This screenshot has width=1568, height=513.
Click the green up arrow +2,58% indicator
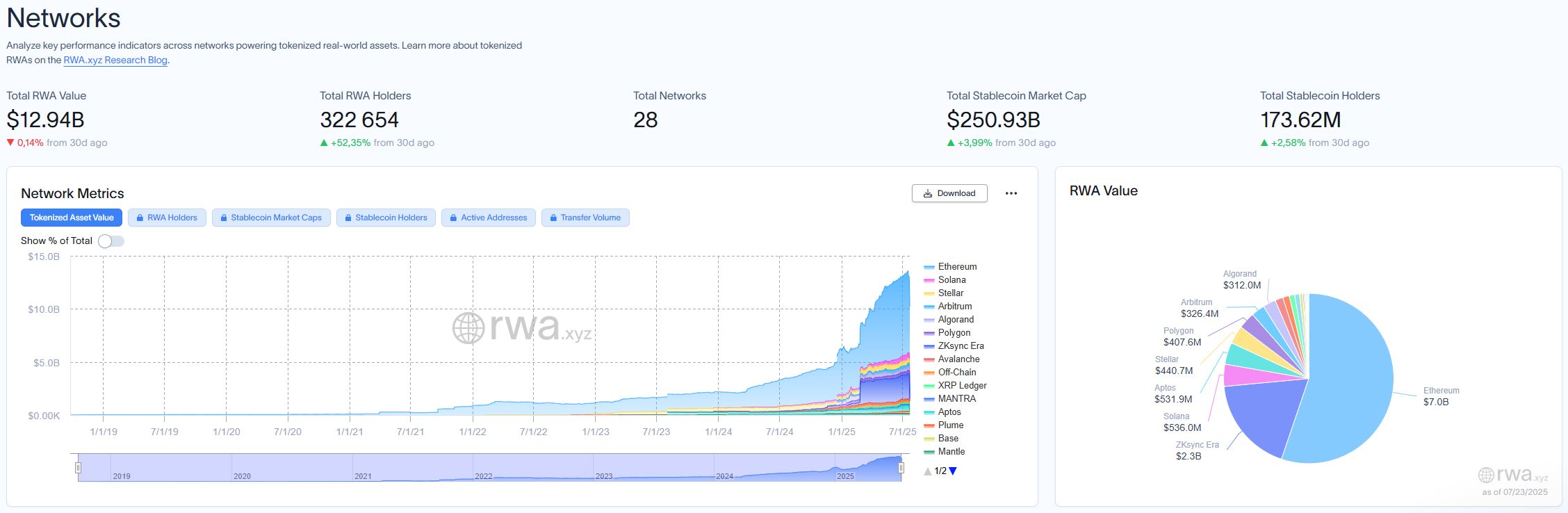tap(1283, 142)
